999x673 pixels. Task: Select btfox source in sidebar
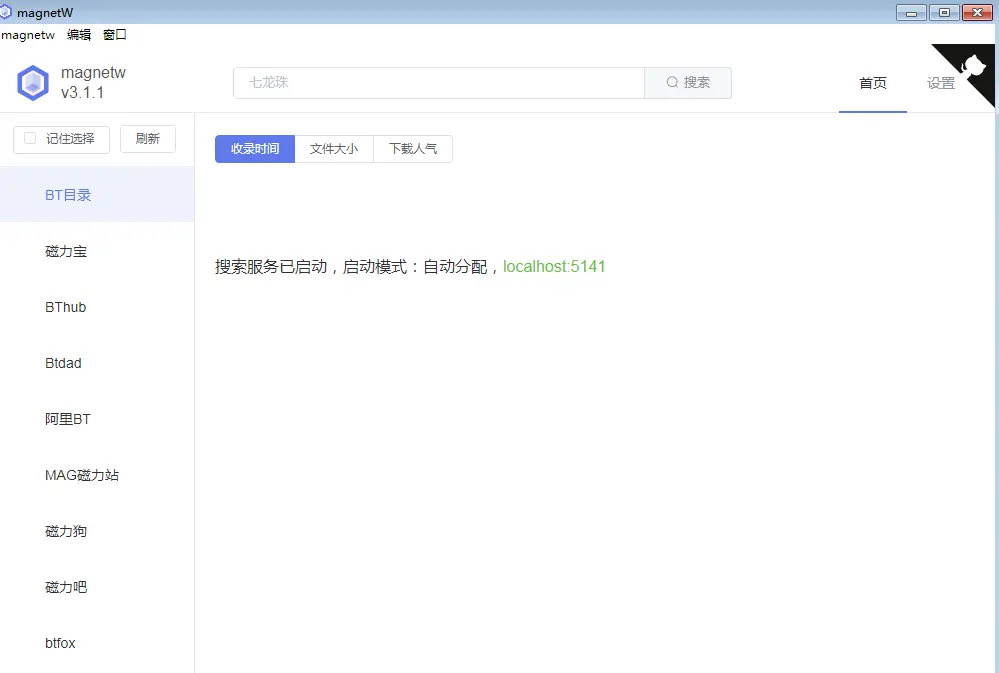[x=97, y=644]
